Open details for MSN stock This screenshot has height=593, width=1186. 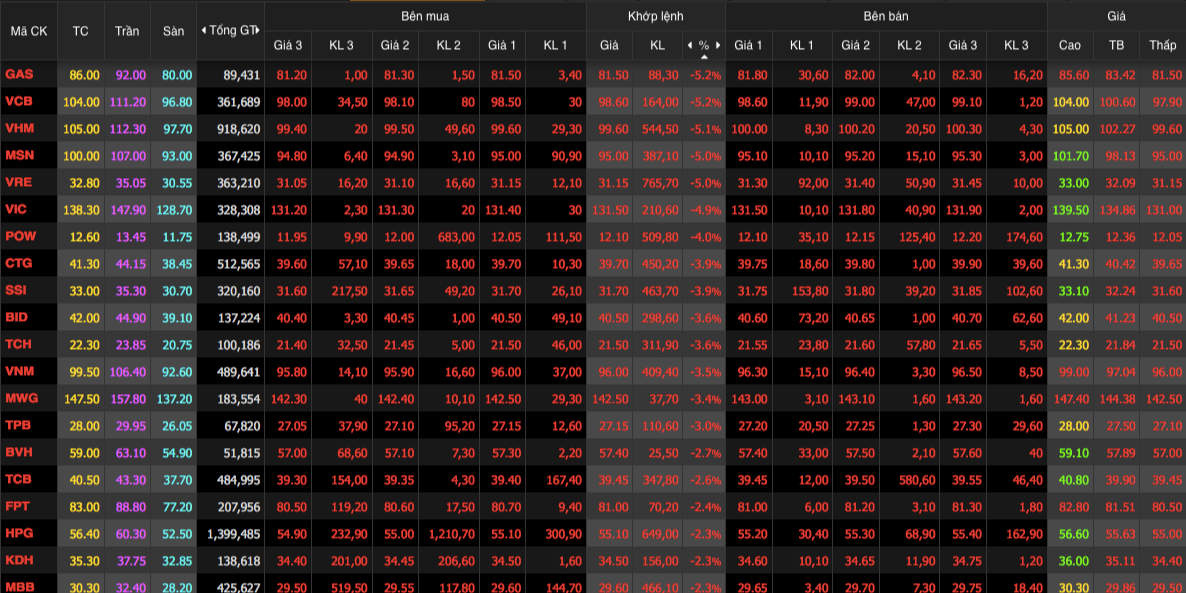(19, 156)
